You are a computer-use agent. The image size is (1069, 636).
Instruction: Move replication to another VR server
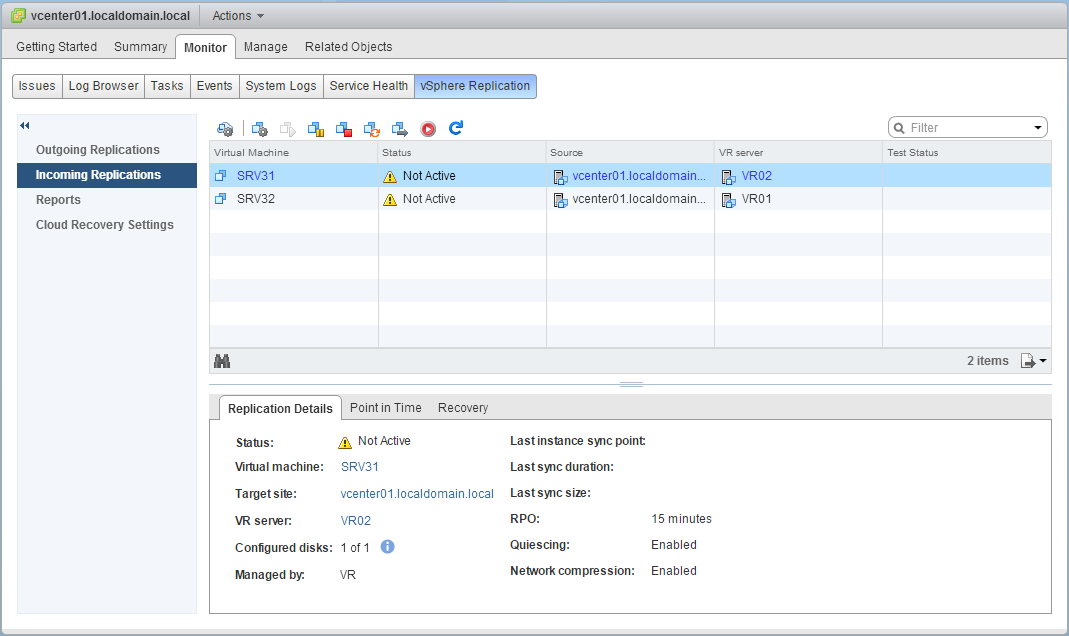coord(401,129)
